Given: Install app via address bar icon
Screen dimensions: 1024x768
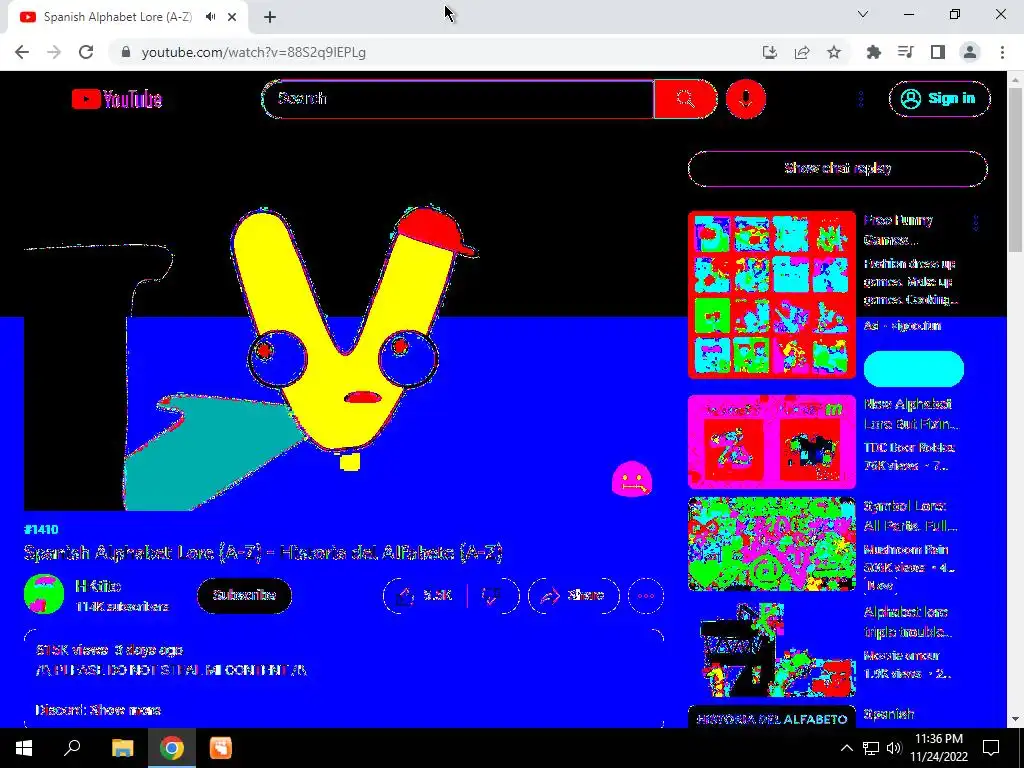Looking at the screenshot, I should click(x=770, y=52).
